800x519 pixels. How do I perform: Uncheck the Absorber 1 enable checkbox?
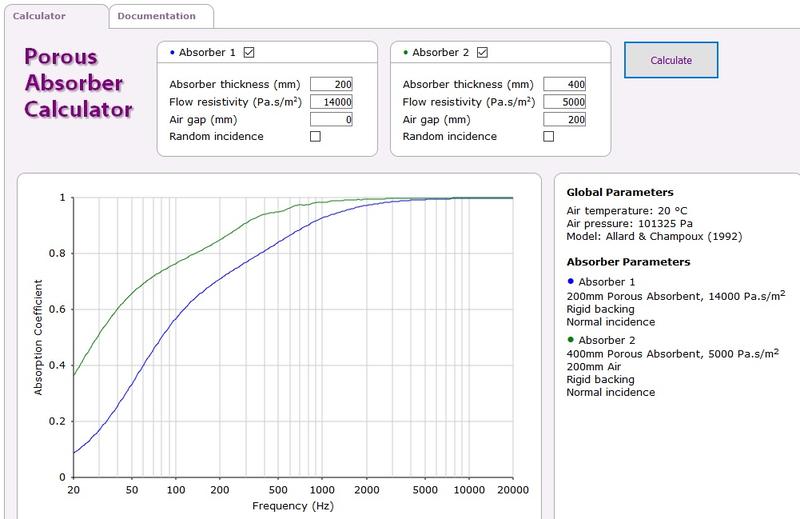tap(249, 53)
